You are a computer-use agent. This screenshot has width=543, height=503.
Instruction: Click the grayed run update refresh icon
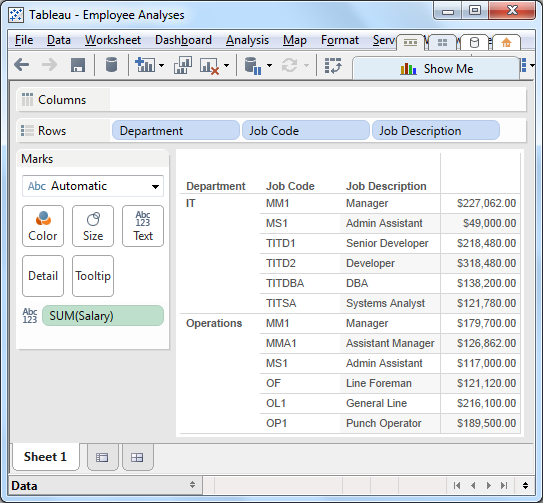pyautogui.click(x=290, y=65)
